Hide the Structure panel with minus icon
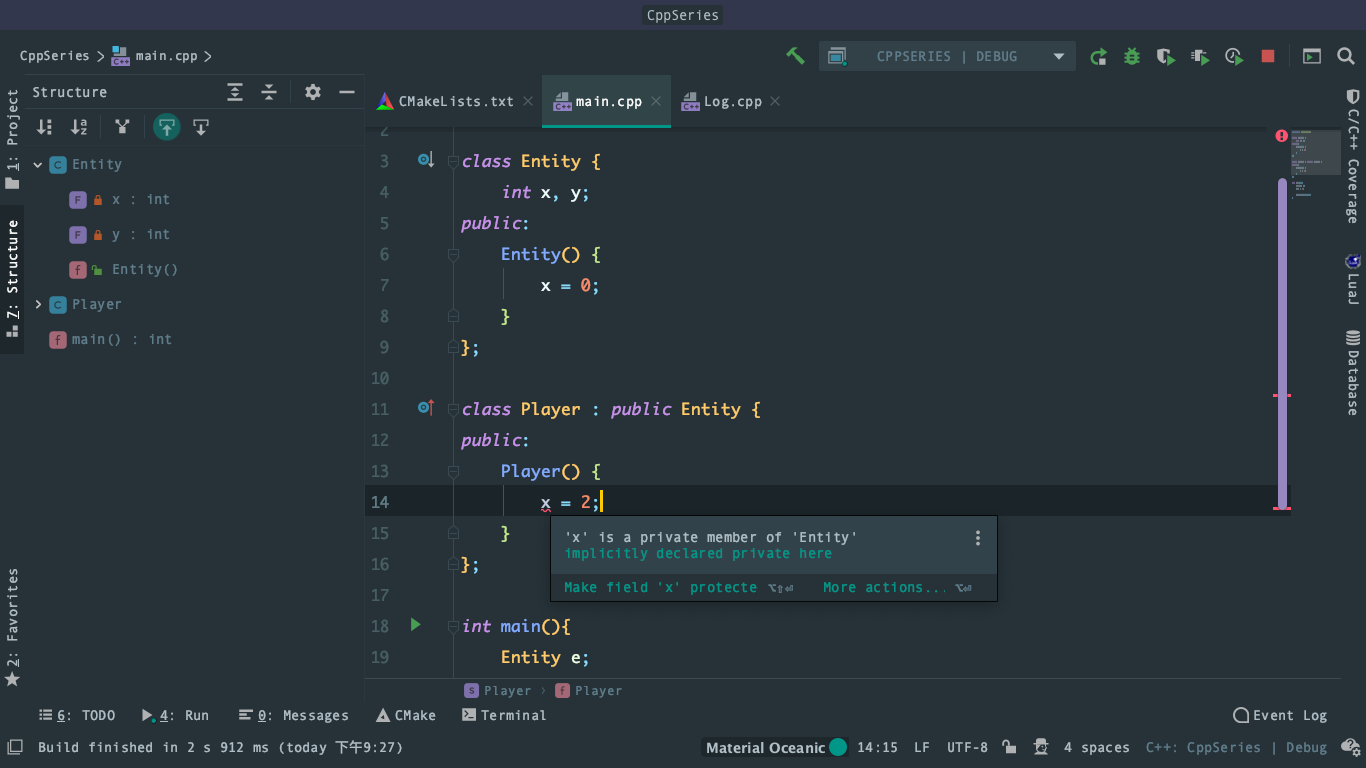The image size is (1366, 768). pyautogui.click(x=347, y=92)
